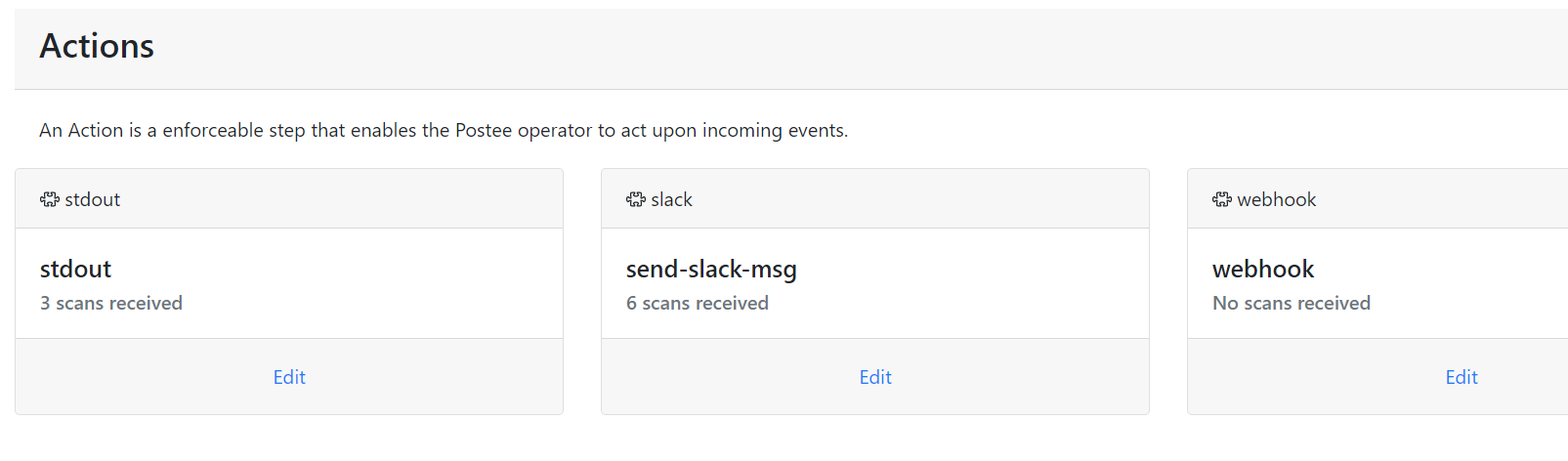Click the stdout puzzle-piece icon
1568x461 pixels.
[x=50, y=199]
